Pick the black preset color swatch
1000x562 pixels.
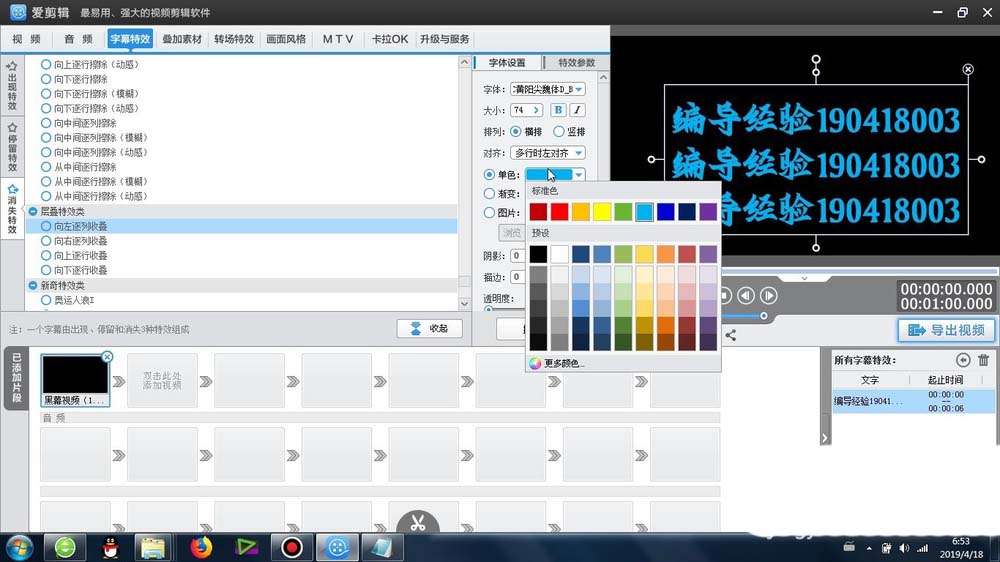pyautogui.click(x=538, y=254)
